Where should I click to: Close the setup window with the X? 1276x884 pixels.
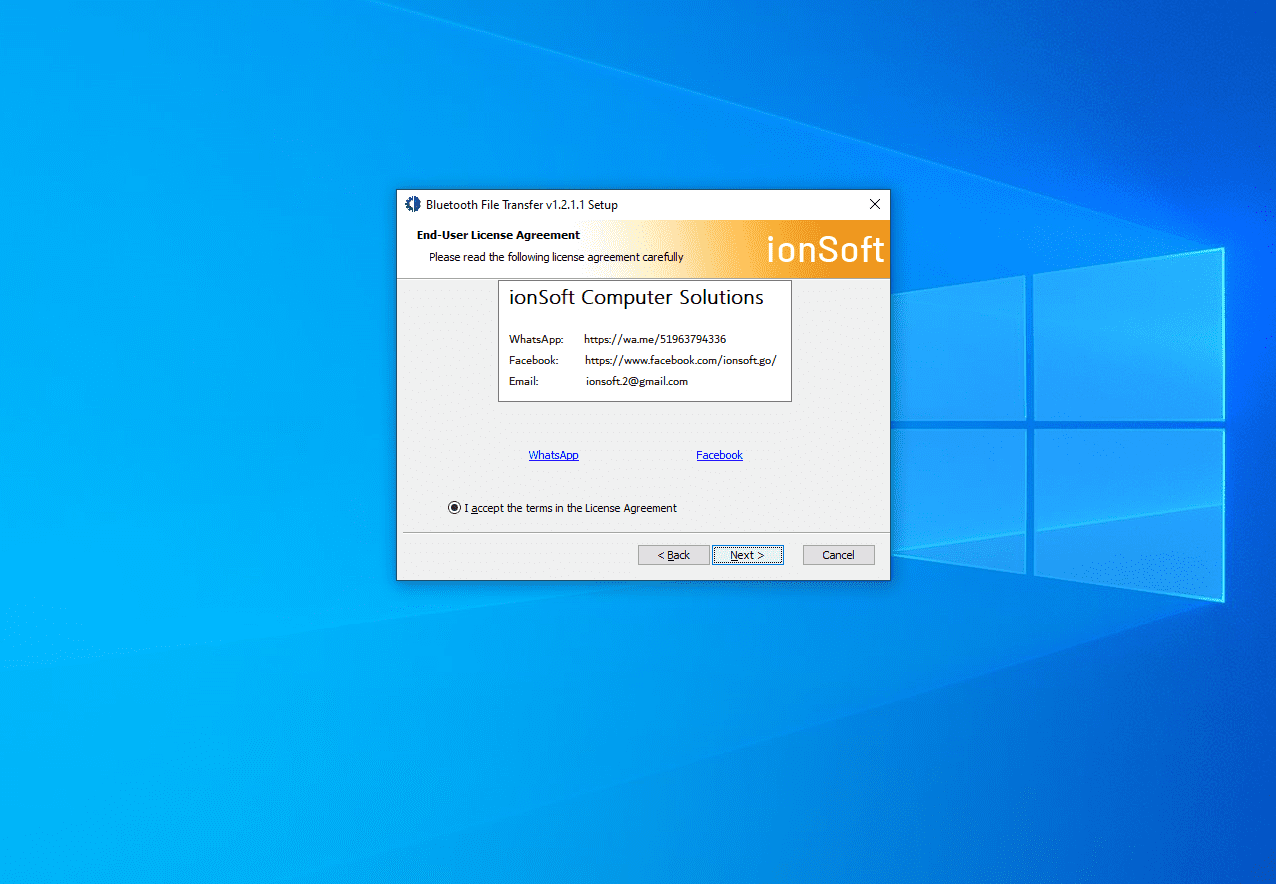coord(875,204)
